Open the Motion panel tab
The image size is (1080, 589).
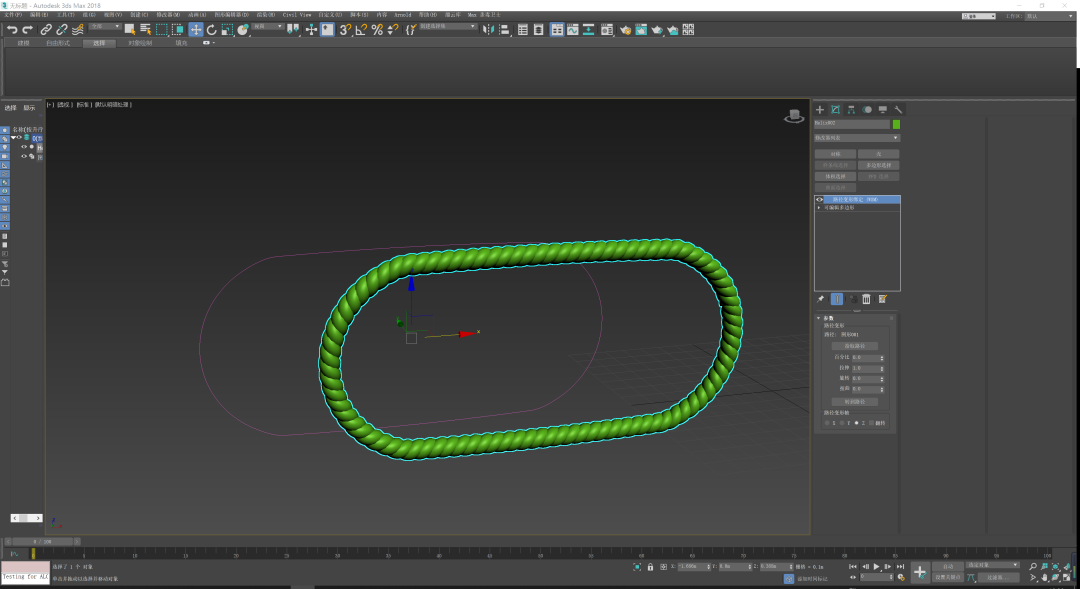867,110
